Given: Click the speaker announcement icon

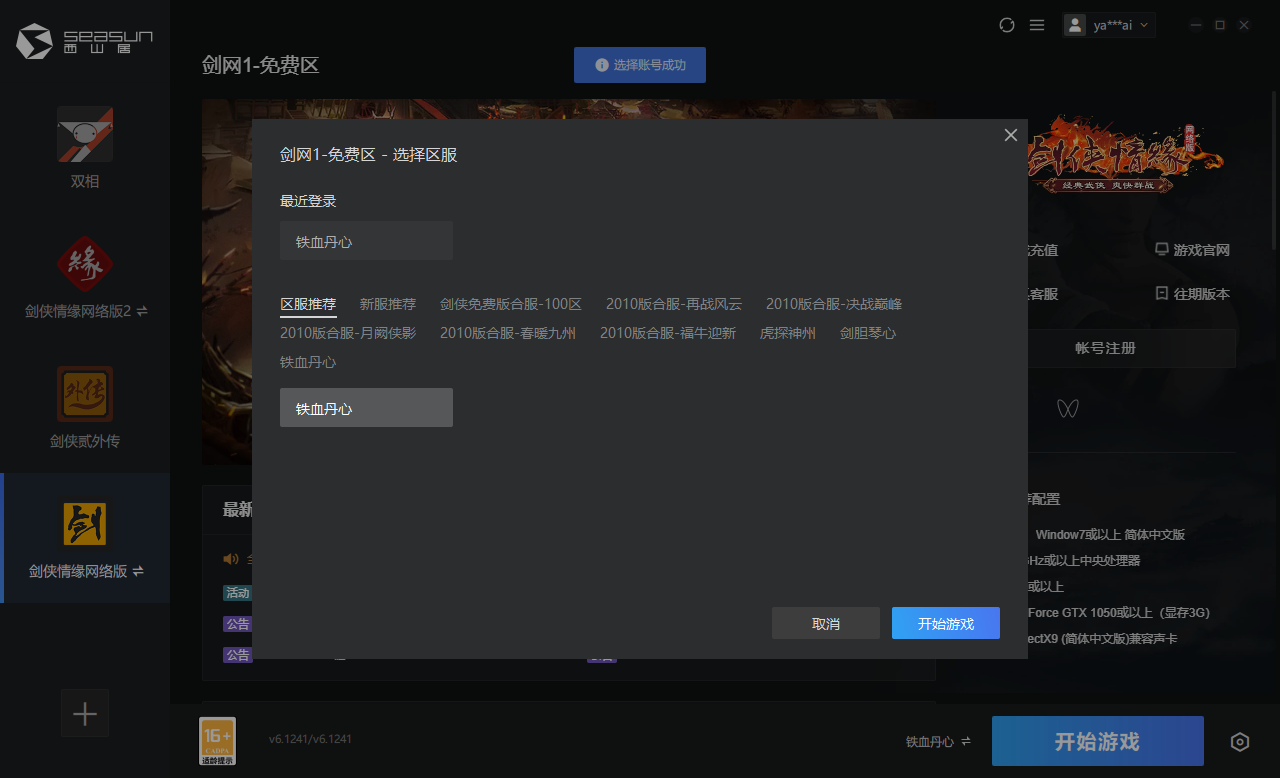Looking at the screenshot, I should coord(231,559).
